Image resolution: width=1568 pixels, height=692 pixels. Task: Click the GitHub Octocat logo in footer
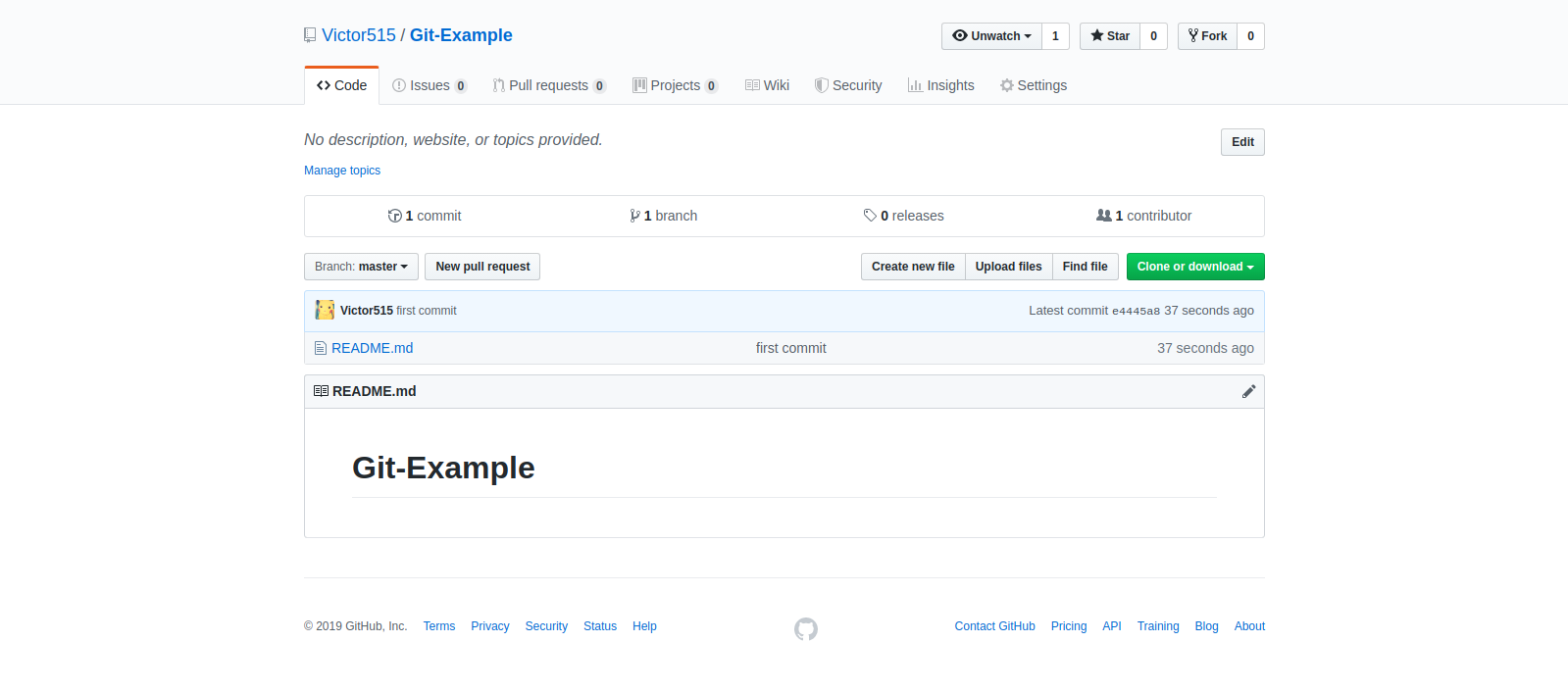(806, 628)
